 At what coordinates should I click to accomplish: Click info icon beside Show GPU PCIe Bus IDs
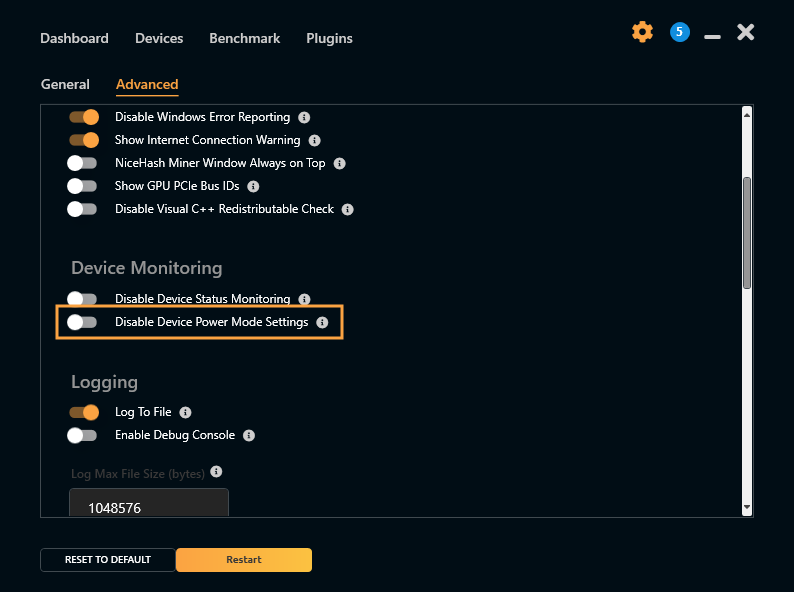[x=253, y=186]
